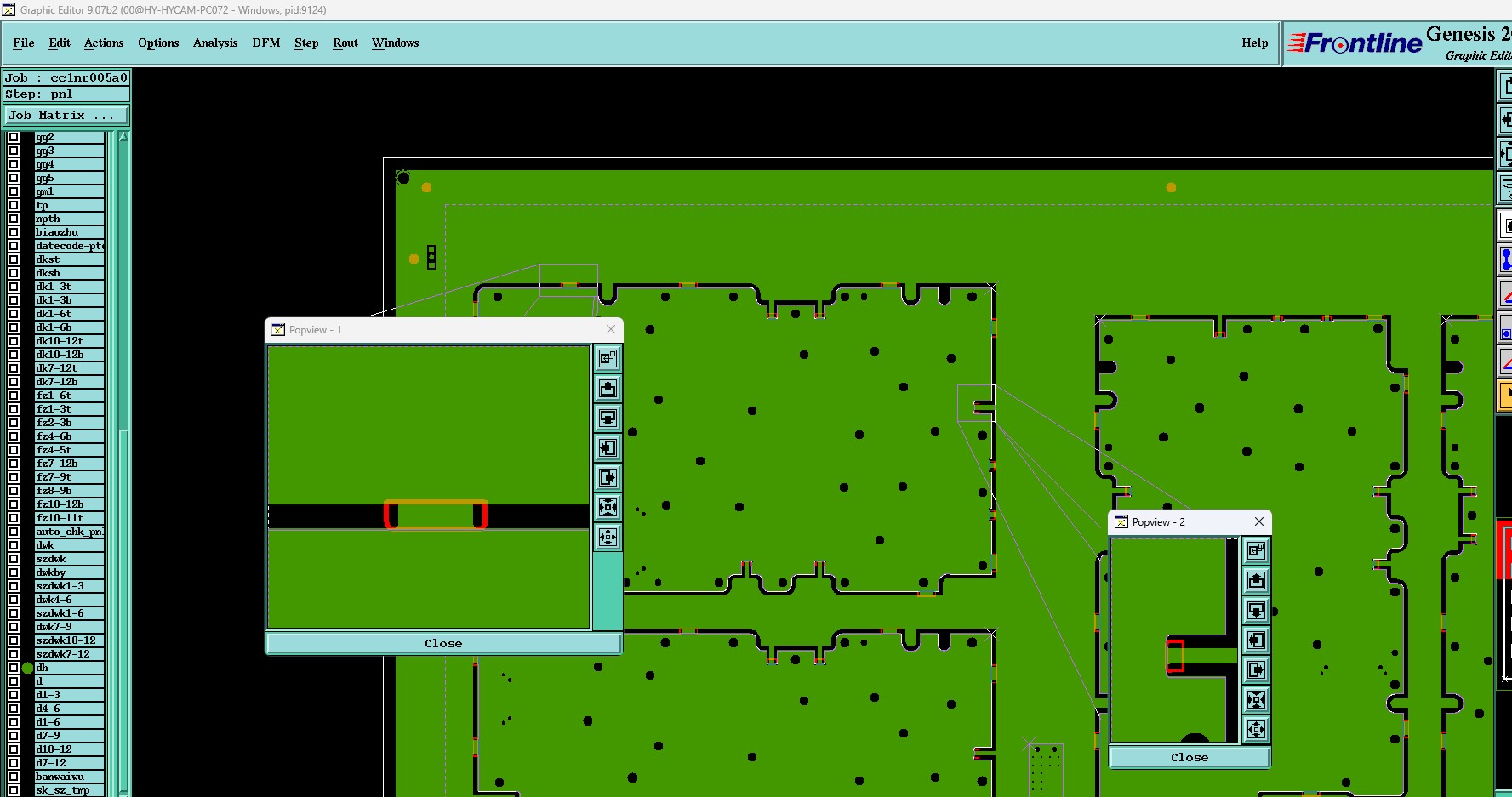Click the layer list scrollbar up arrow

(123, 136)
